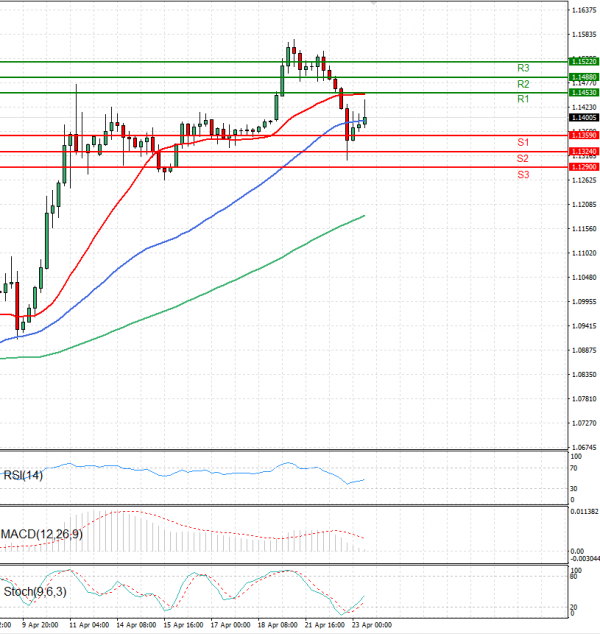Image resolution: width=600 pixels, height=634 pixels.
Task: Click the S3 support label
Action: 523,175
